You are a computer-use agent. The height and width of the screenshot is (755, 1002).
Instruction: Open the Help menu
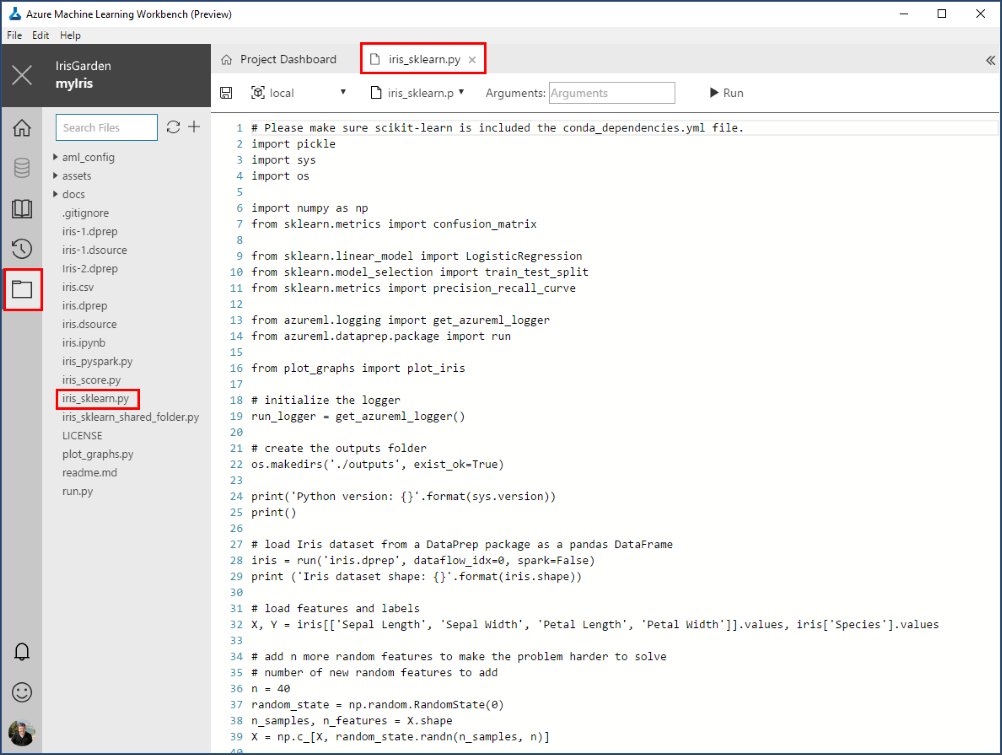point(70,35)
